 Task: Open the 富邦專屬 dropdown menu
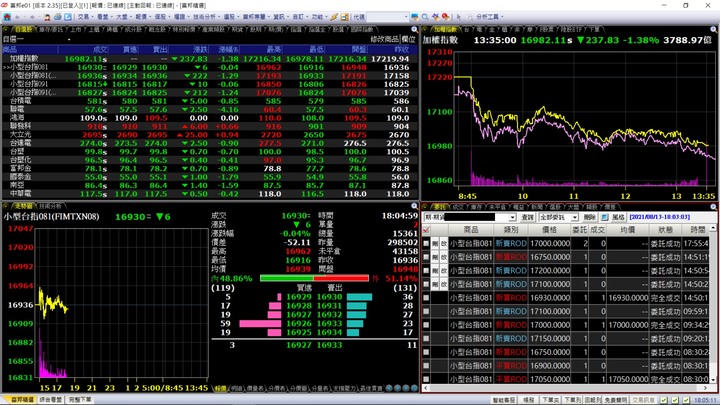(x=256, y=17)
